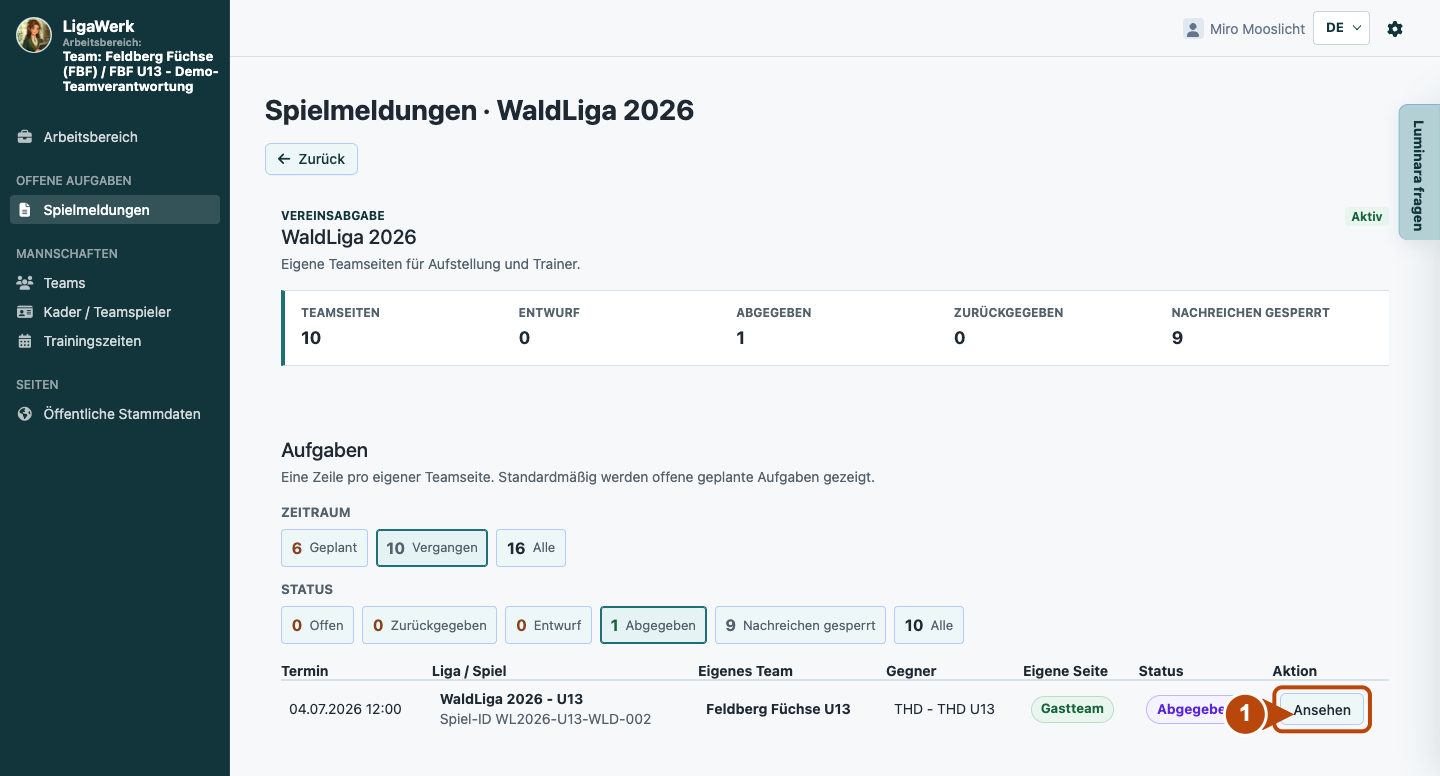The image size is (1440, 776).
Task: Click the Aktiv badge
Action: (x=1366, y=216)
